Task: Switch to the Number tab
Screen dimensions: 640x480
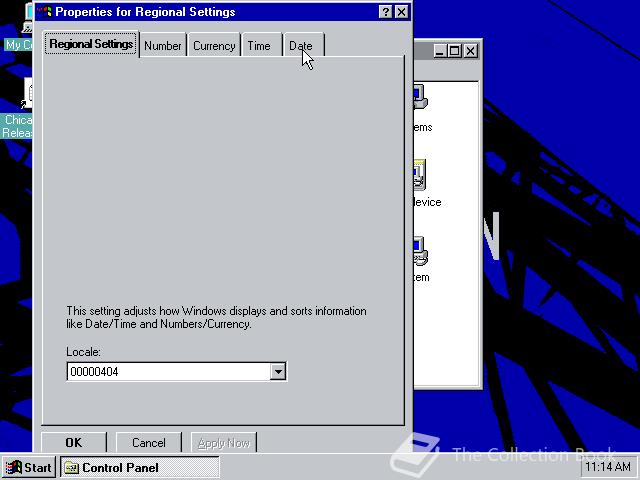Action: (162, 45)
